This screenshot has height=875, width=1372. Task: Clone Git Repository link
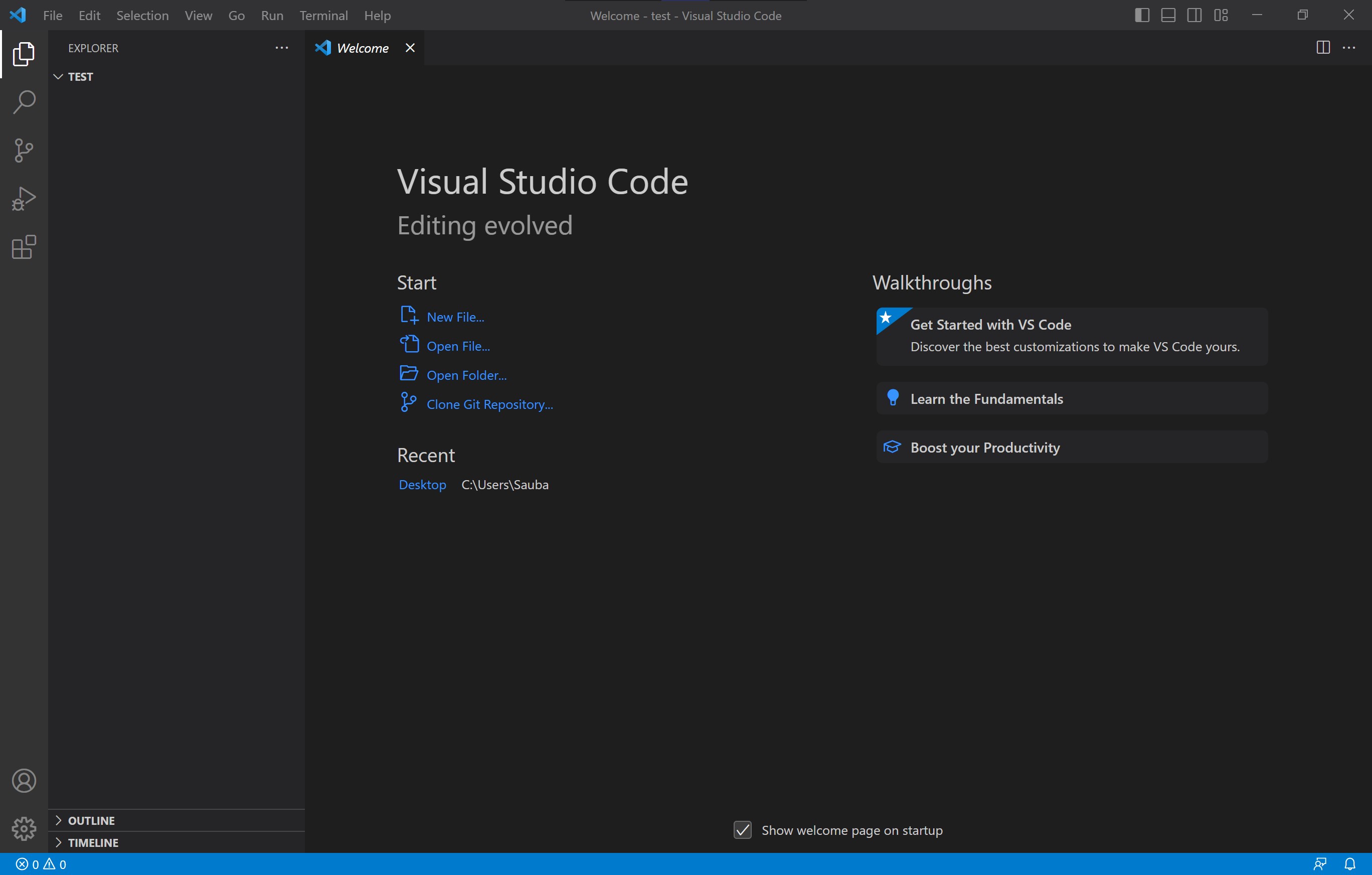point(489,404)
